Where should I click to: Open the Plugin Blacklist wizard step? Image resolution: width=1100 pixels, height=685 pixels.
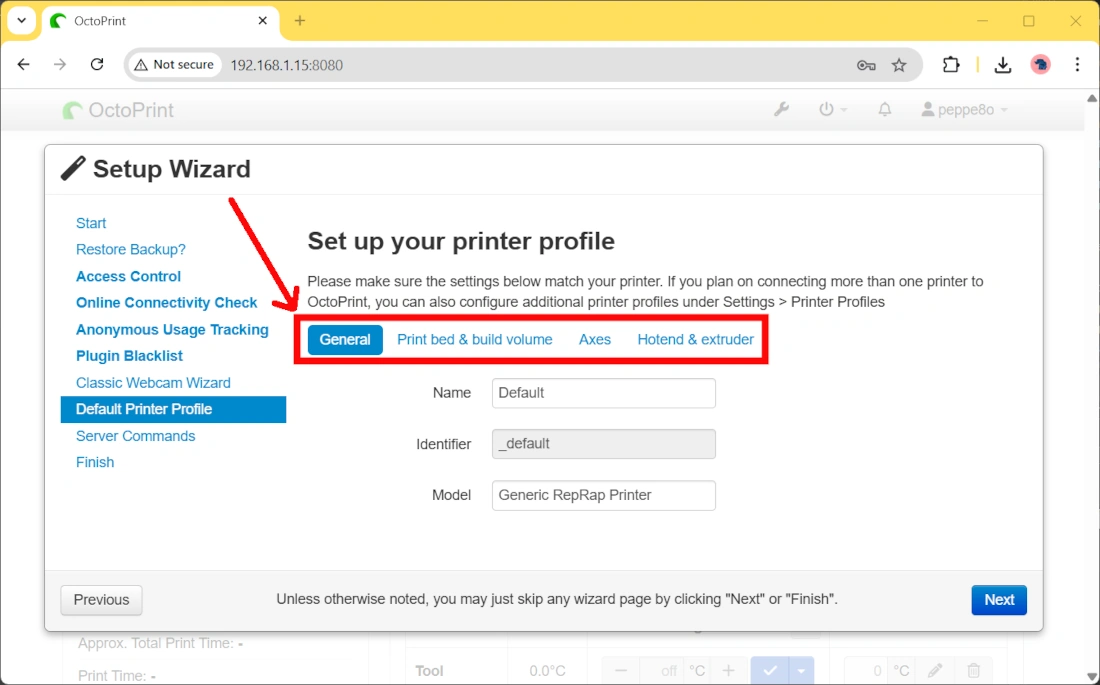(129, 356)
